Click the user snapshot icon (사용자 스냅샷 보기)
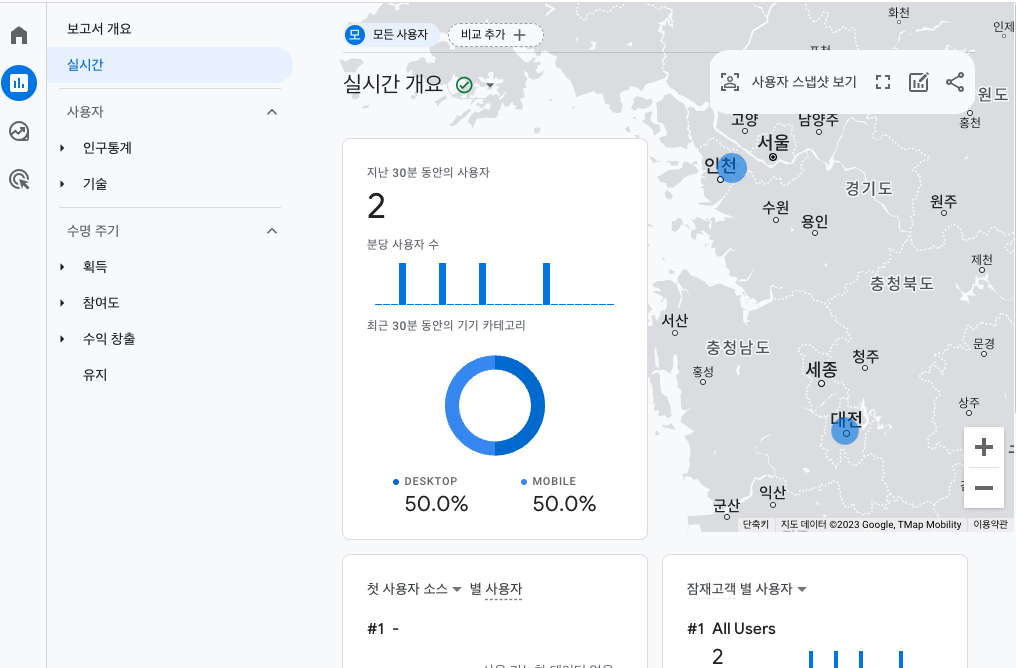 [x=731, y=82]
